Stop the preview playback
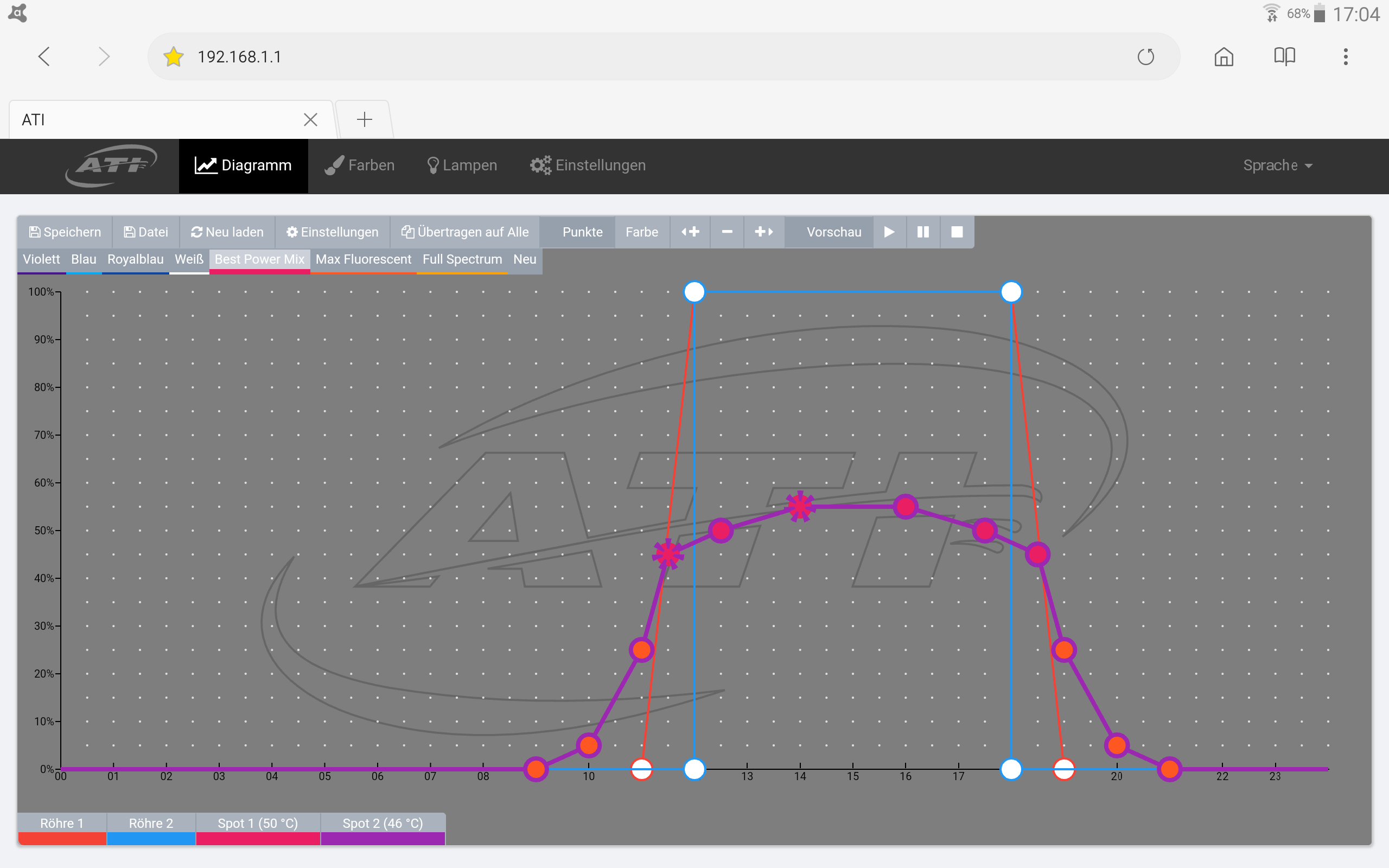The image size is (1389, 868). [957, 232]
